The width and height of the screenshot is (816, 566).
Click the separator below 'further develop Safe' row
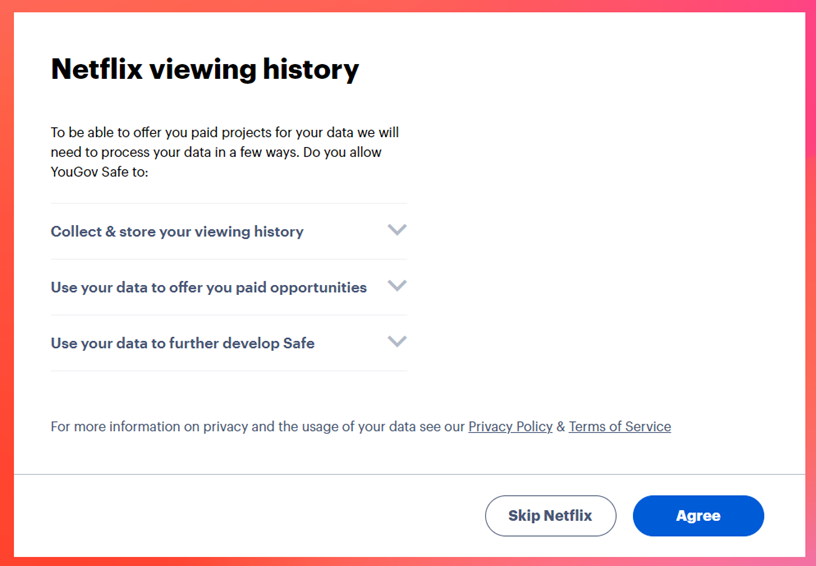tap(229, 371)
